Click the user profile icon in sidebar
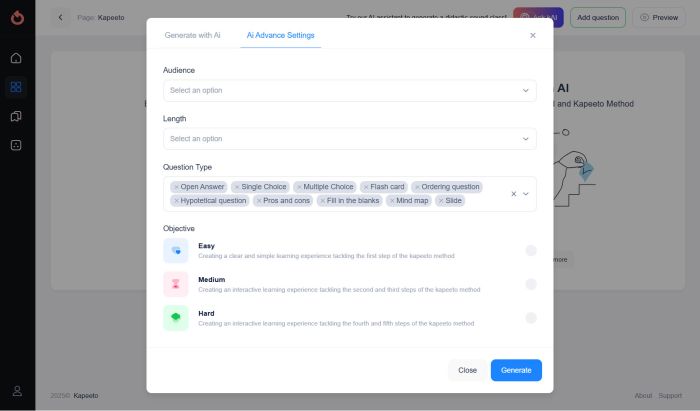The width and height of the screenshot is (700, 411). tap(17, 391)
